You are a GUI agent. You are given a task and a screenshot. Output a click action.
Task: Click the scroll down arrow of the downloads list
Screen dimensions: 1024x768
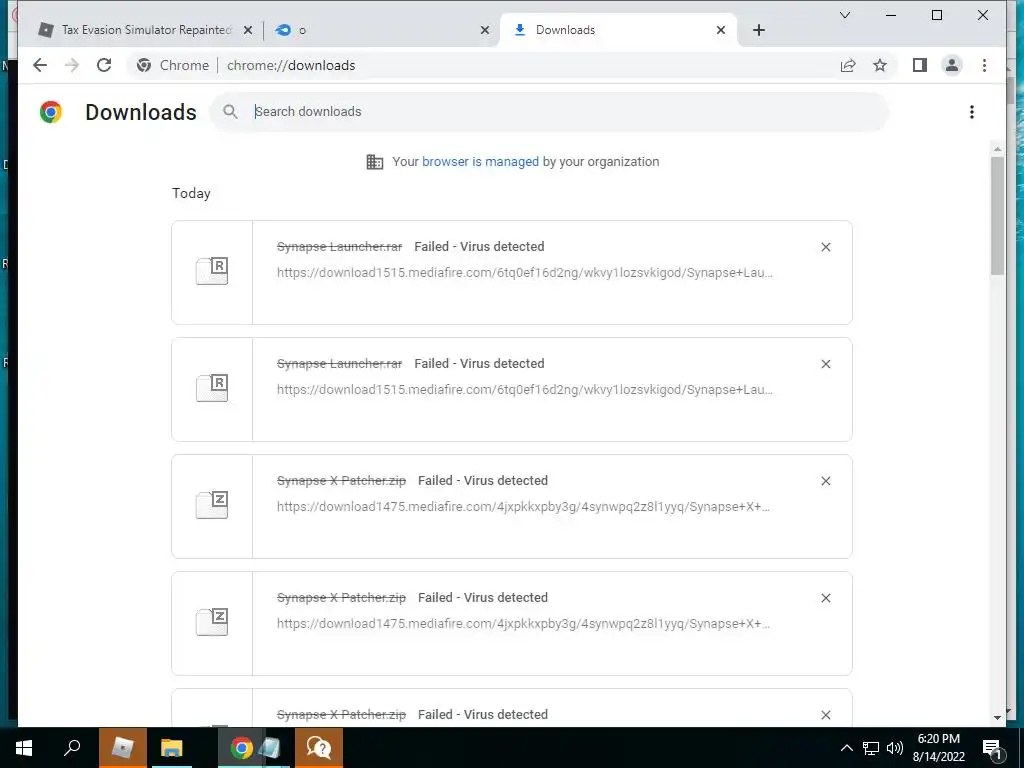point(997,718)
